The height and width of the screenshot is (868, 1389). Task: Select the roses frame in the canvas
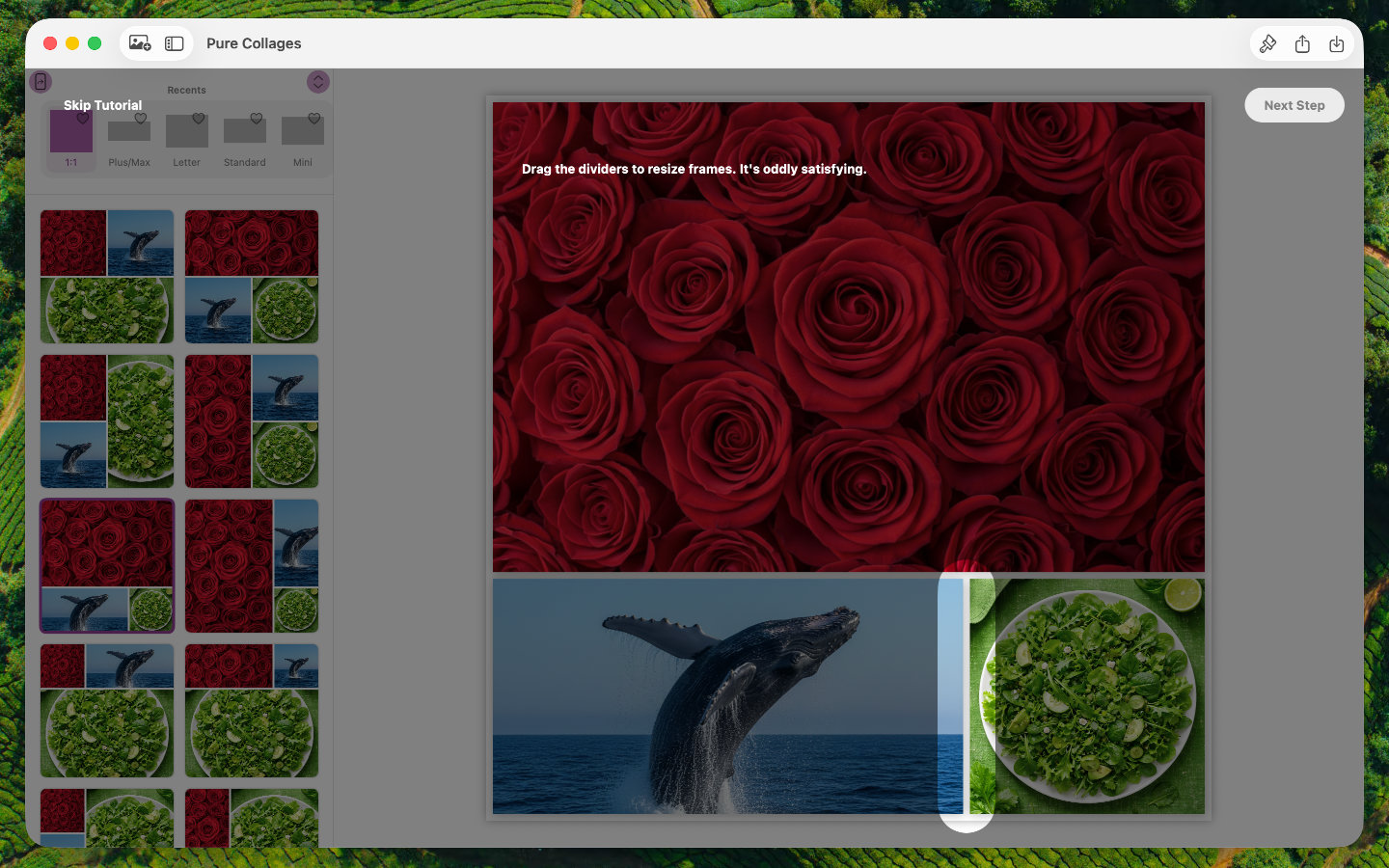coord(849,337)
